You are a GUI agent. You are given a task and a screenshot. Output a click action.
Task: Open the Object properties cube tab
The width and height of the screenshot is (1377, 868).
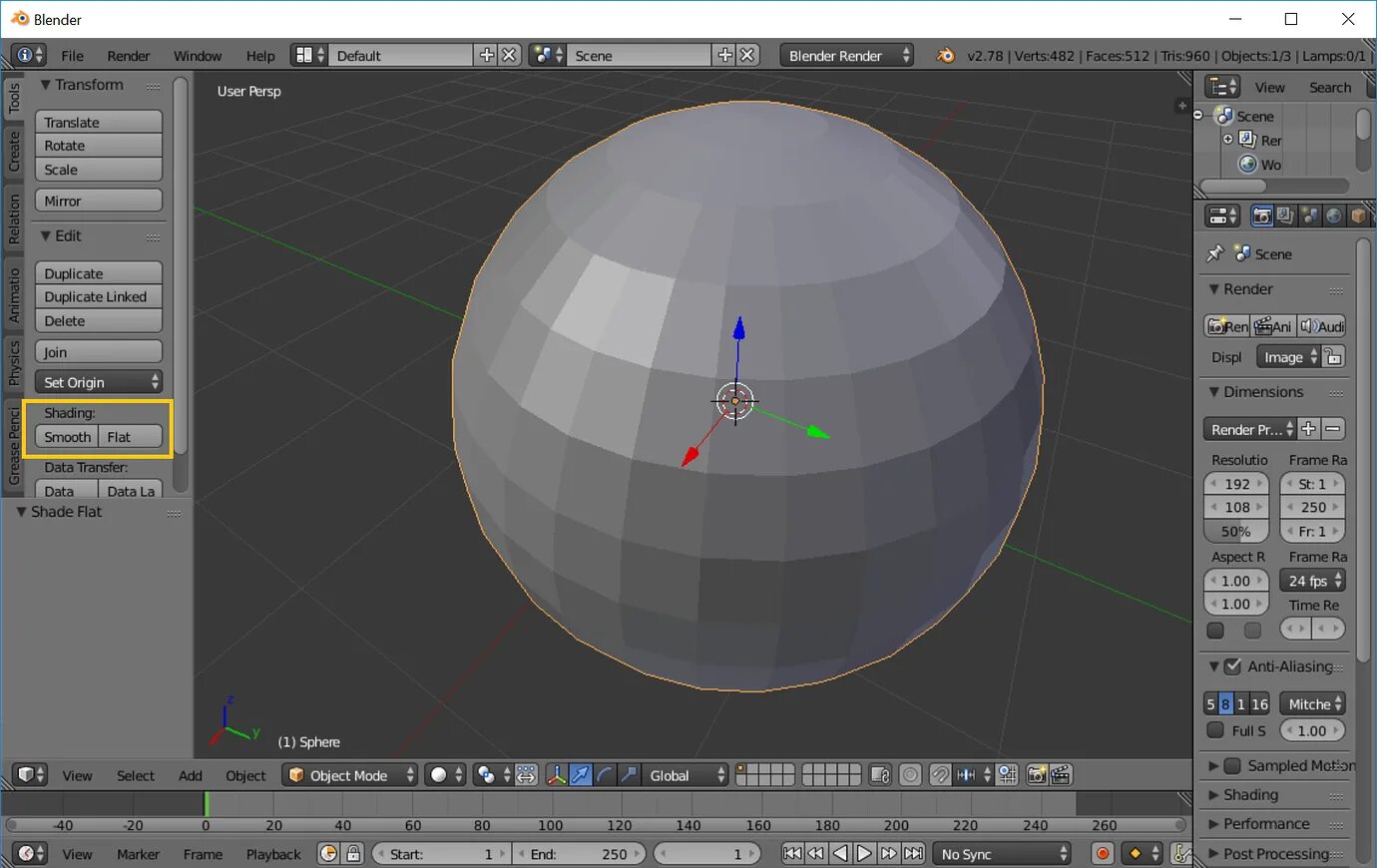click(x=1357, y=216)
